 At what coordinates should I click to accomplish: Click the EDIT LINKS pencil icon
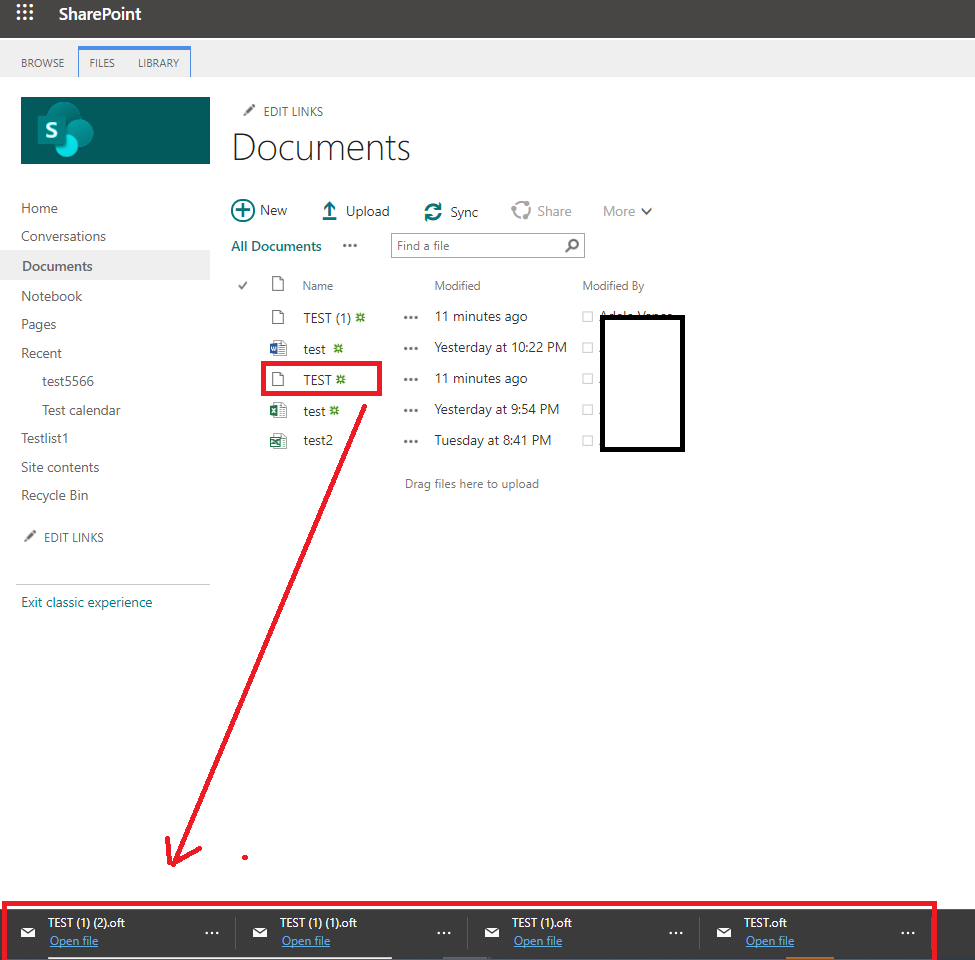249,110
